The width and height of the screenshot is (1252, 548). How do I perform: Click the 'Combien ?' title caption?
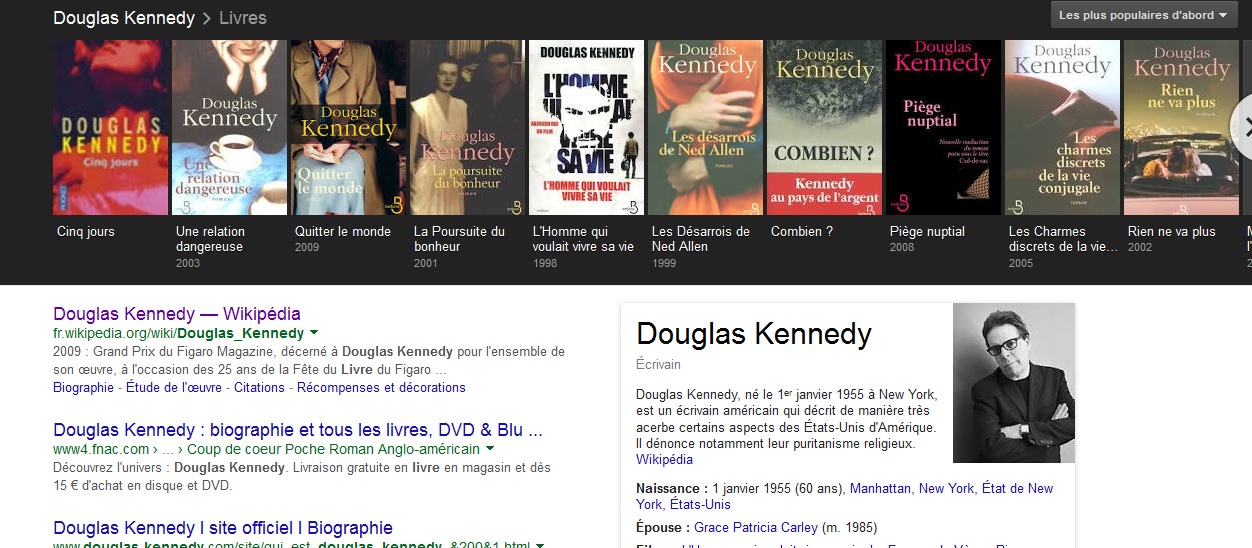click(802, 231)
